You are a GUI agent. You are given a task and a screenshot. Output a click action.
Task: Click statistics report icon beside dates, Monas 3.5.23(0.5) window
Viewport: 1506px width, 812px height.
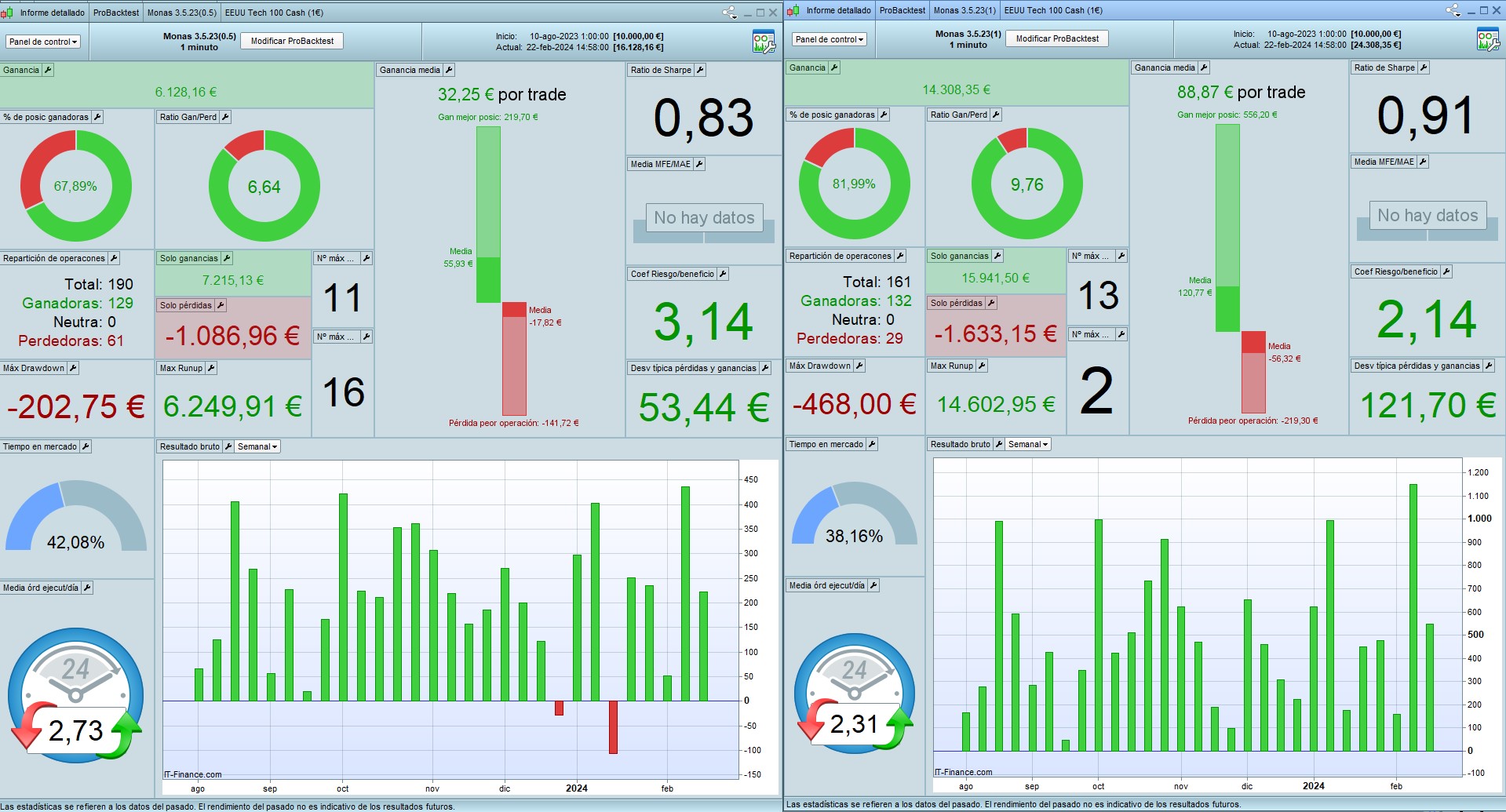(764, 42)
